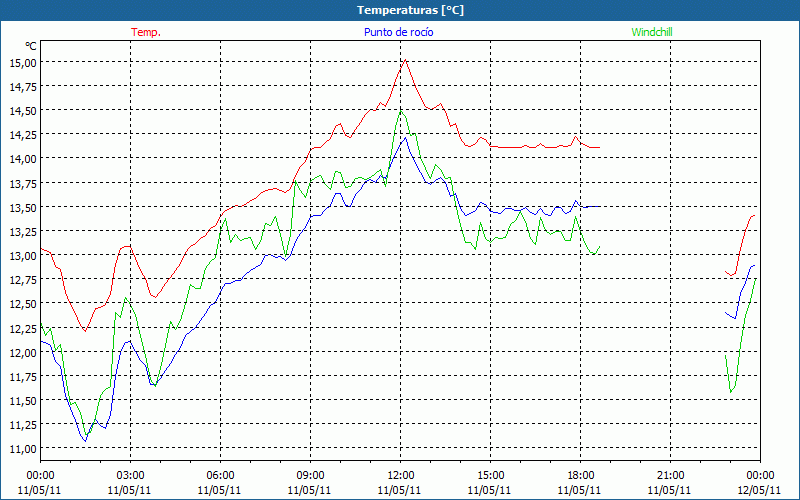Click the 15:00 time label
Screen dimensions: 800x500
(490, 476)
